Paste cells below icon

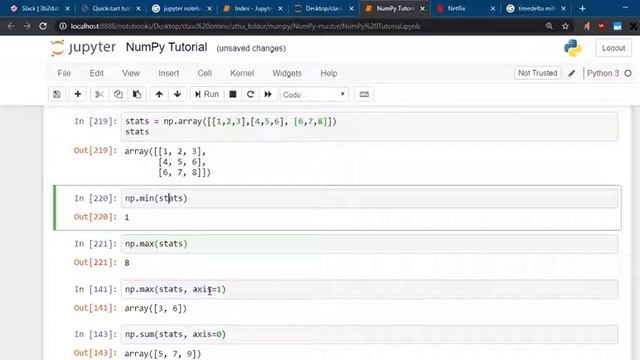point(137,94)
